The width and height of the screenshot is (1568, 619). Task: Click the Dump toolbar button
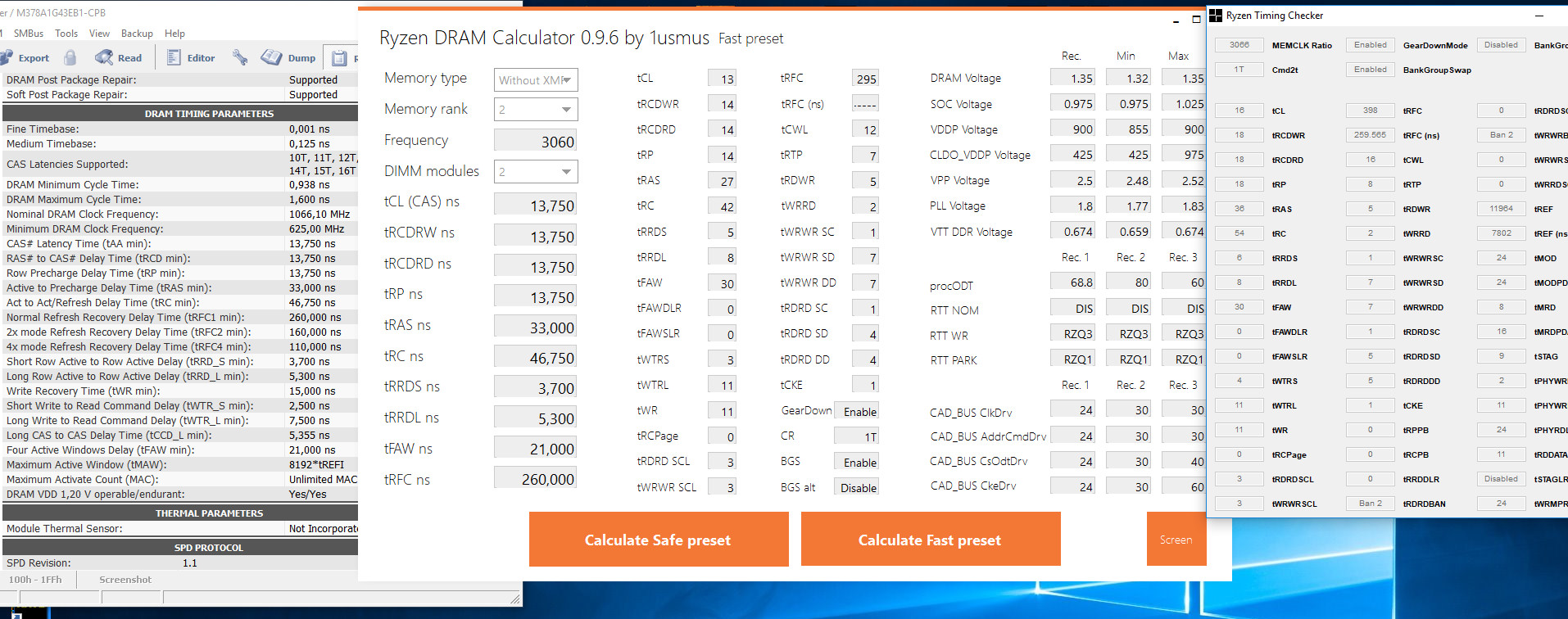pos(288,57)
